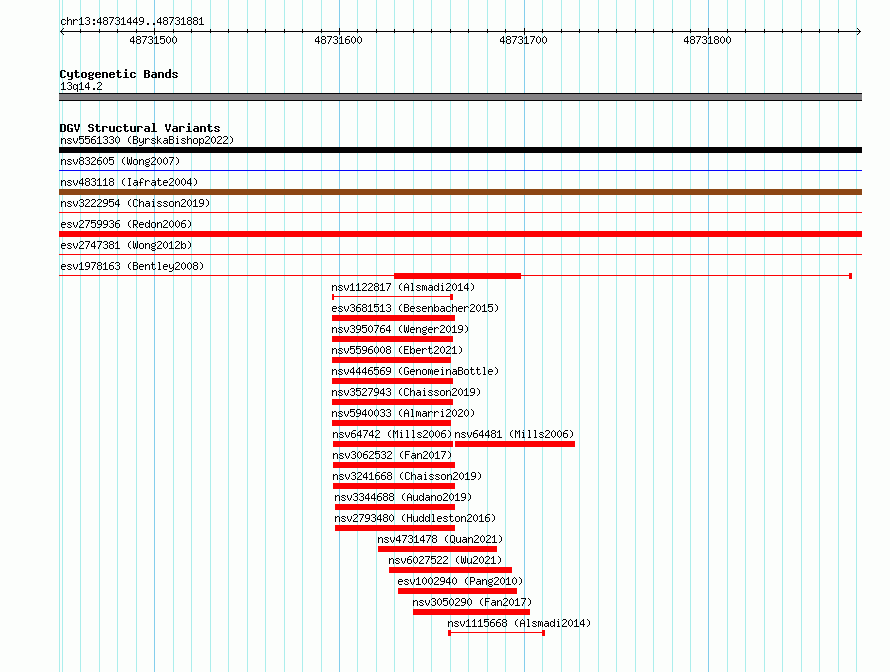The height and width of the screenshot is (672, 890).
Task: Open variant nsv5596008 (Ebert2021) label
Action: (x=397, y=350)
